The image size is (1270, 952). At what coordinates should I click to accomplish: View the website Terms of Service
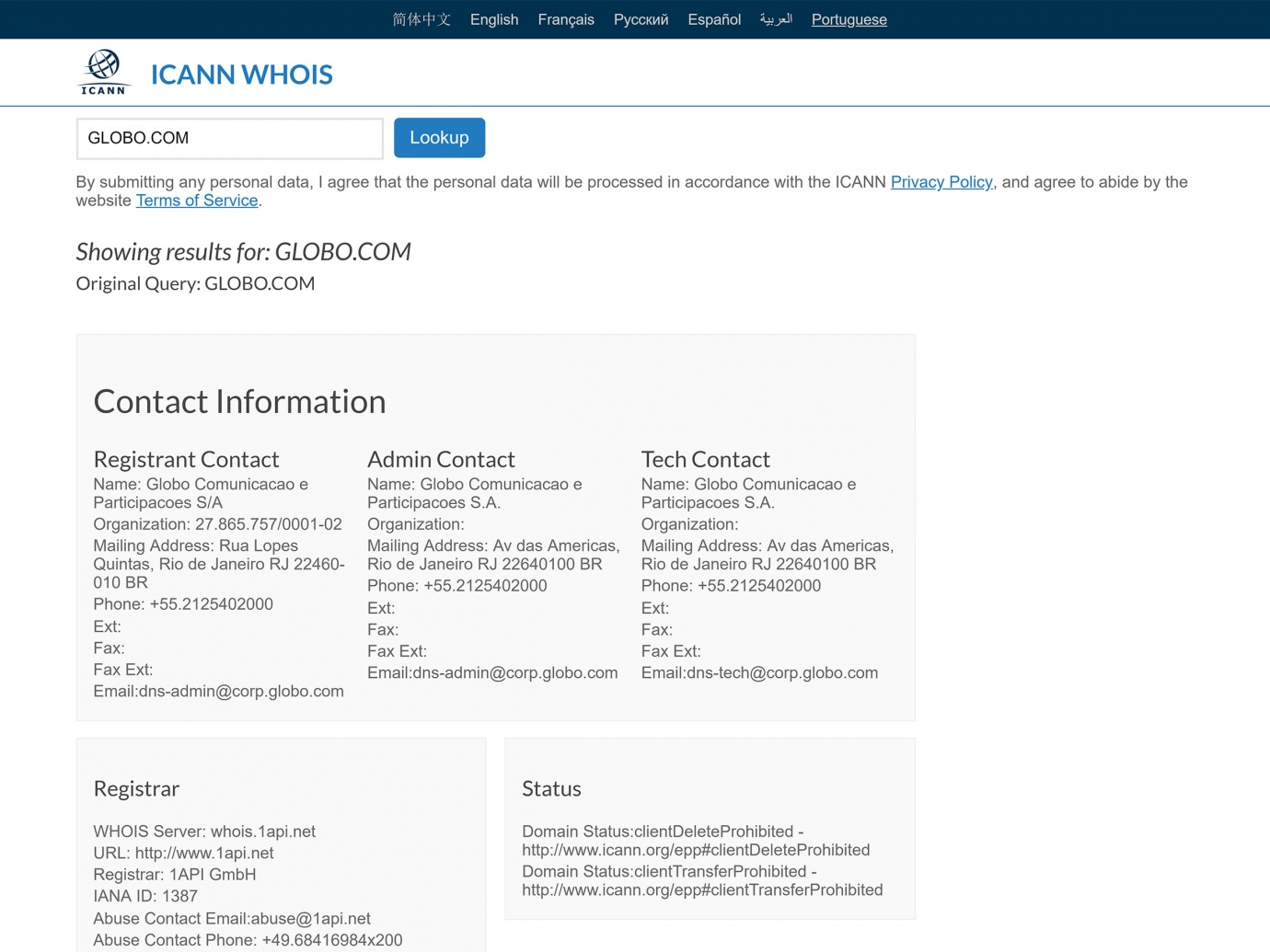(196, 201)
